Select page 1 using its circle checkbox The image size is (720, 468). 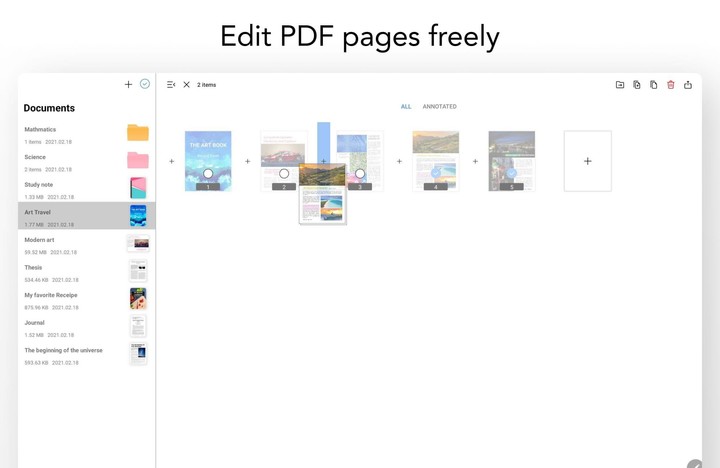click(208, 174)
